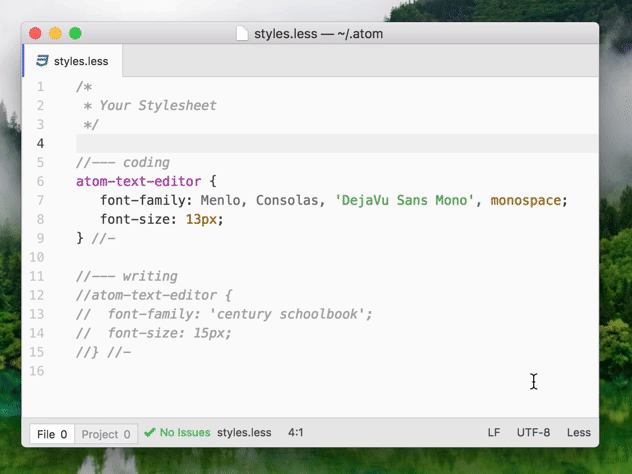The height and width of the screenshot is (474, 632).
Task: Click the 'DejaVu Sans Mono' string
Action: click(x=404, y=200)
